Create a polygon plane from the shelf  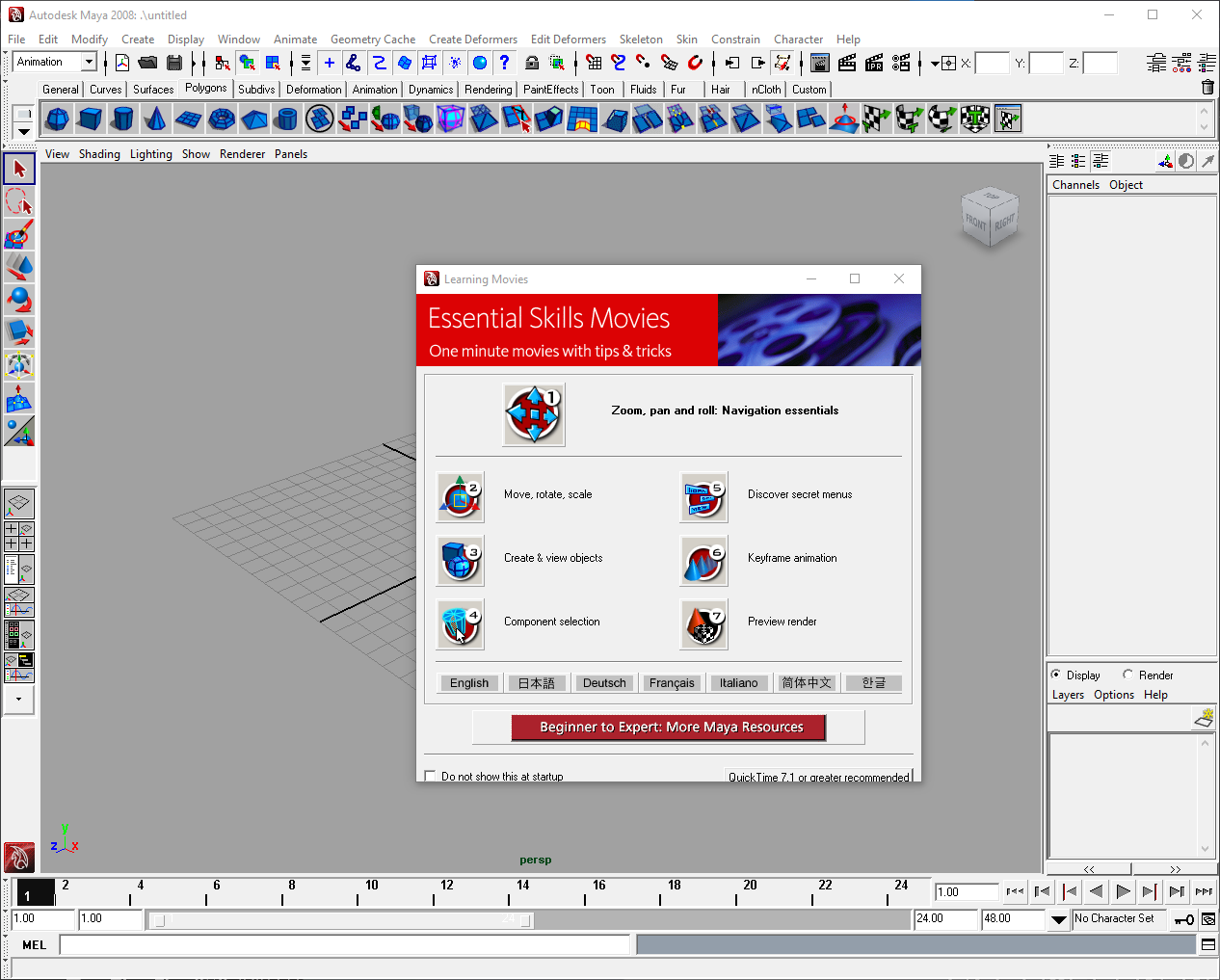point(189,119)
